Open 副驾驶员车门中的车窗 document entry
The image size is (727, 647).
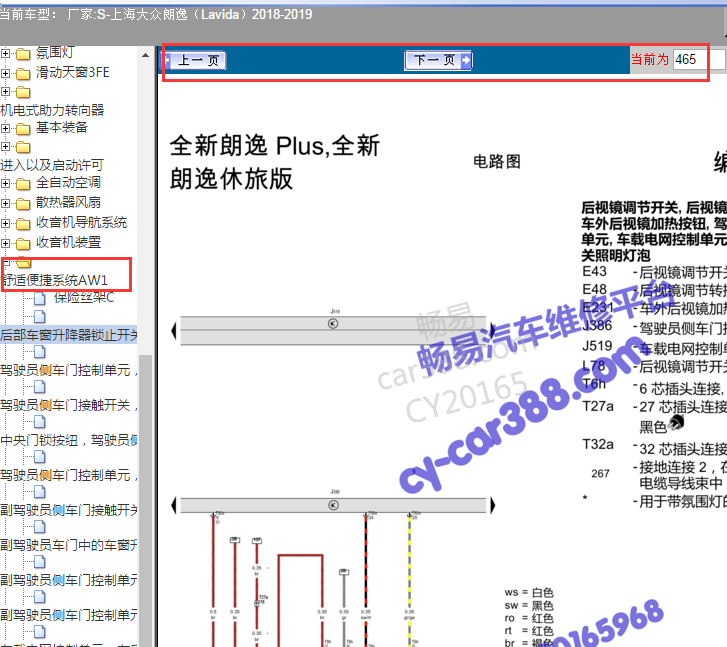69,545
